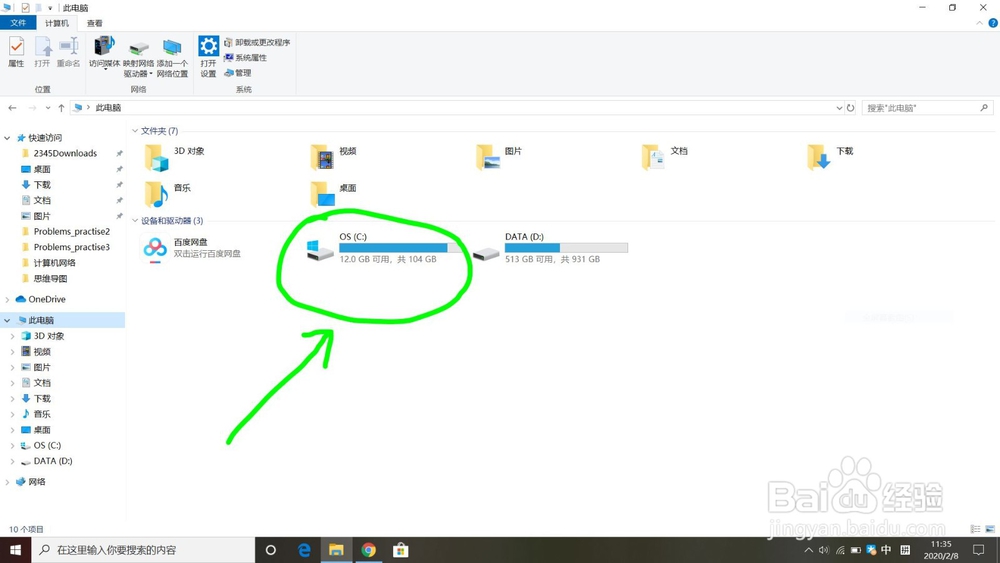
Task: Expand OneDrive in the sidebar
Action: (x=7, y=299)
